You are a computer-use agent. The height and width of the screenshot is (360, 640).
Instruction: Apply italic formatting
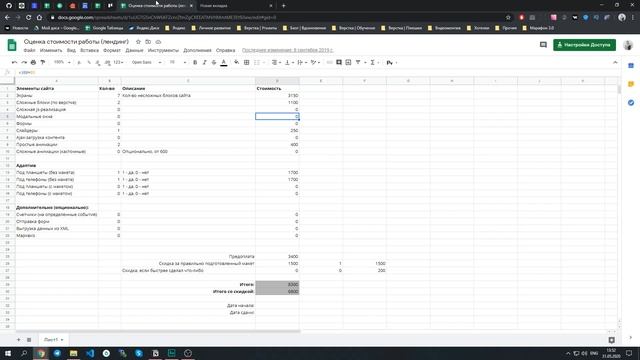click(x=204, y=62)
